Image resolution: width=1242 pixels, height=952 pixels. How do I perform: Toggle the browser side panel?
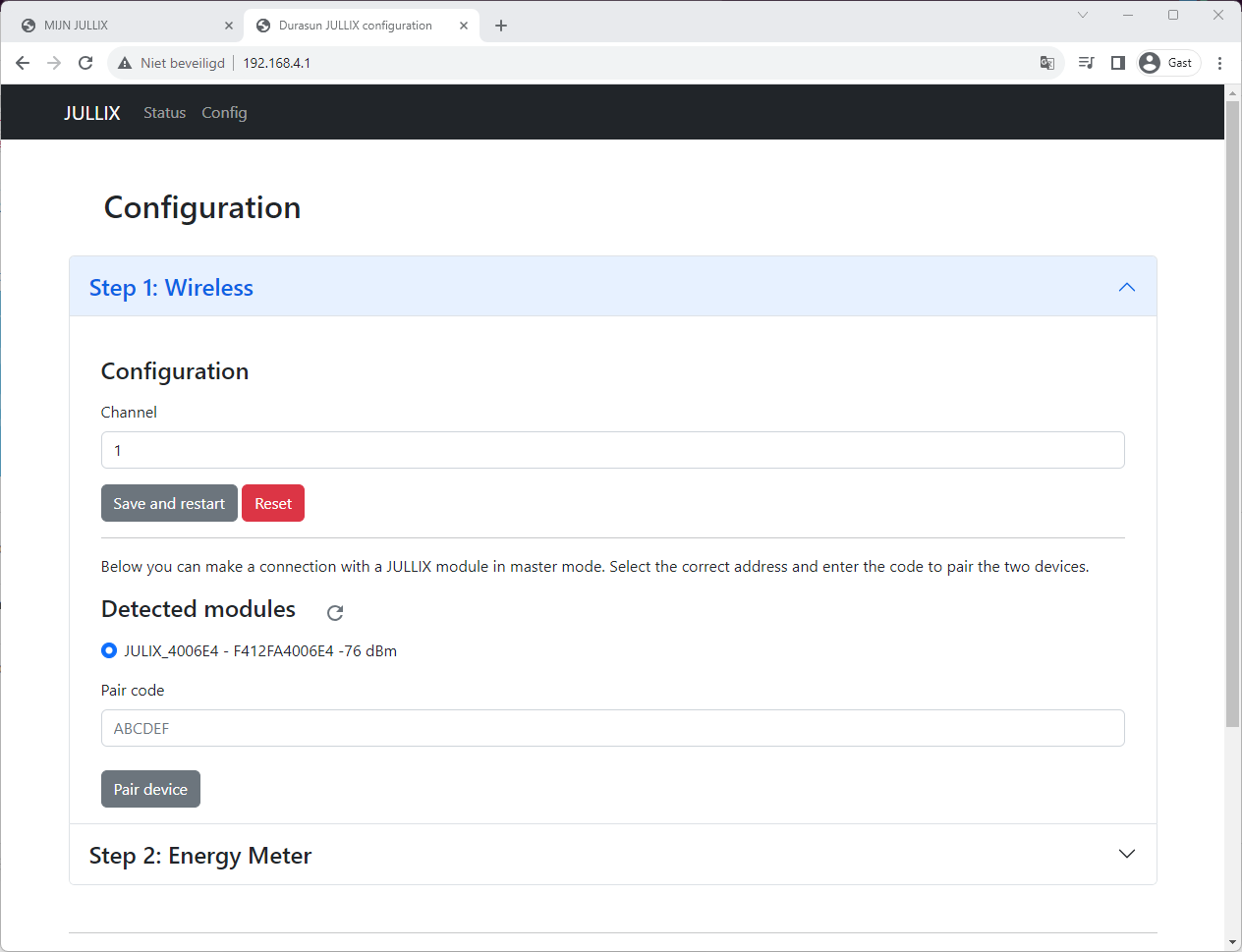pos(1117,63)
